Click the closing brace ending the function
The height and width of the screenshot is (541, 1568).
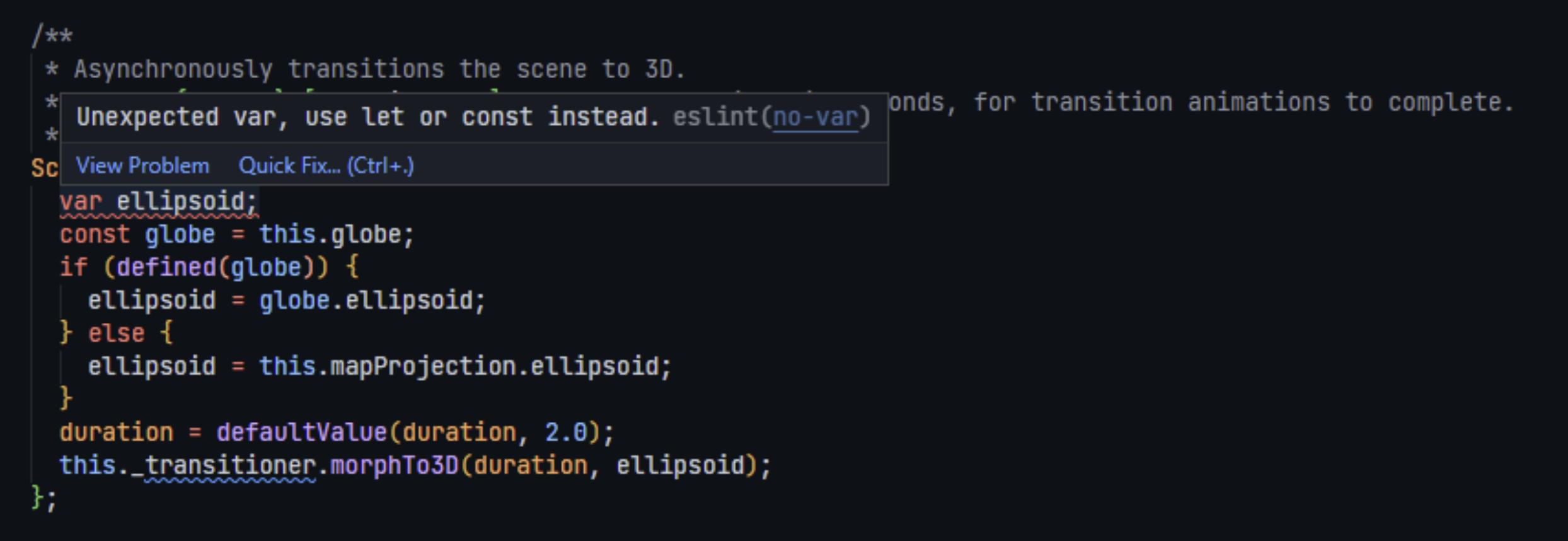[x=38, y=498]
